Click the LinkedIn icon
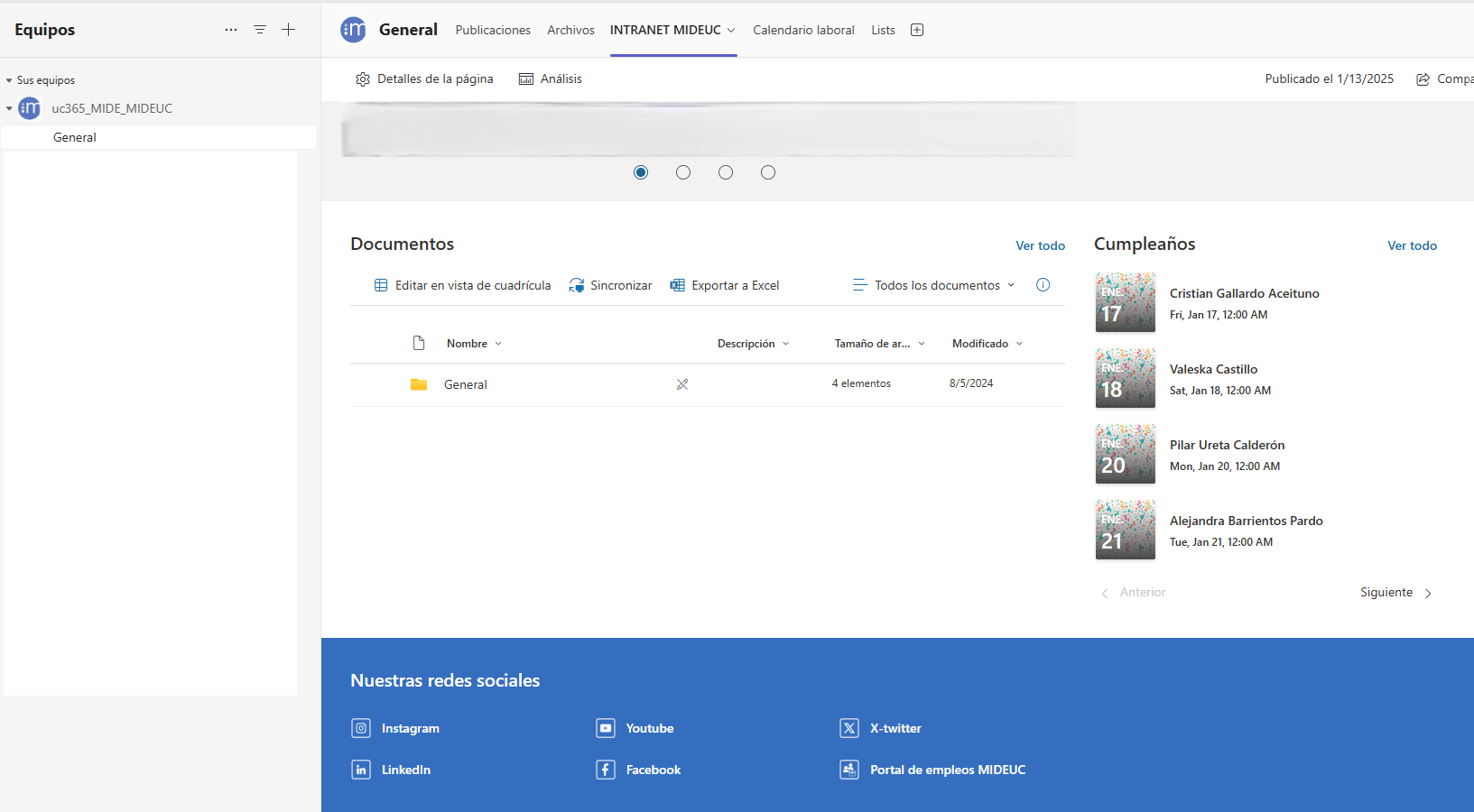The width and height of the screenshot is (1474, 812). tap(361, 770)
